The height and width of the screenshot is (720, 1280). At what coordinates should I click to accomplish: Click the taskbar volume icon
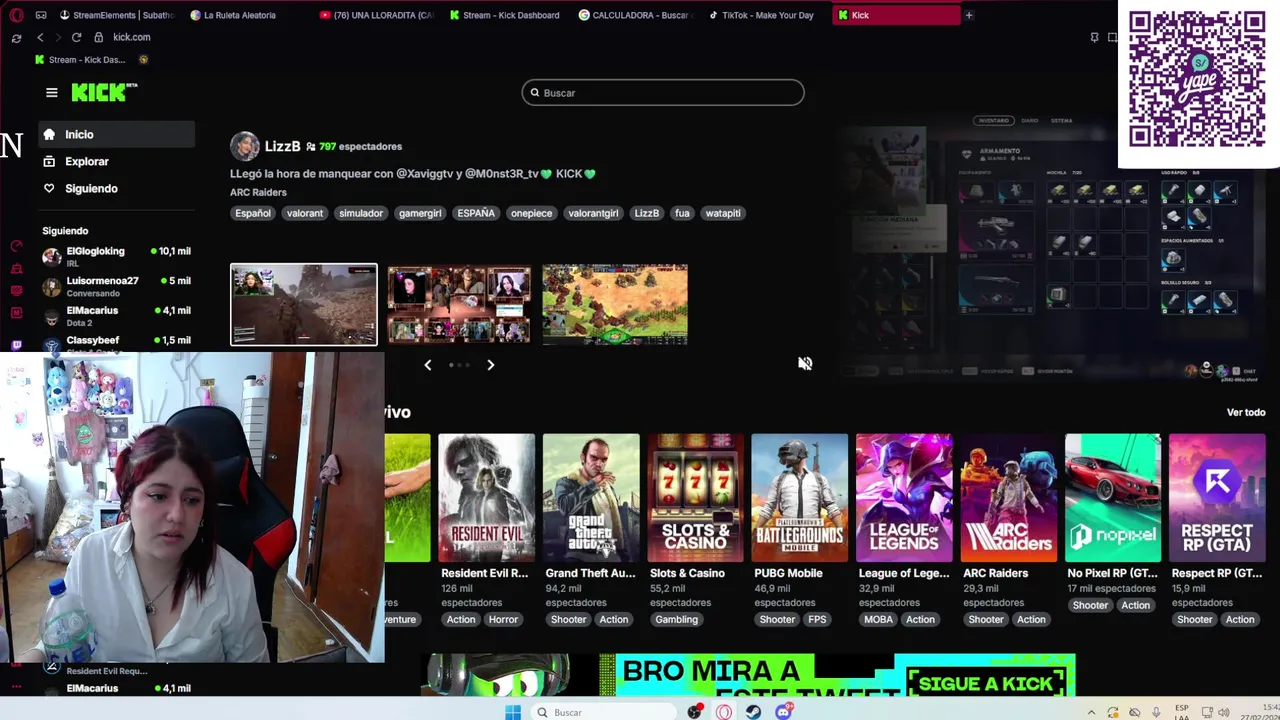point(1224,712)
